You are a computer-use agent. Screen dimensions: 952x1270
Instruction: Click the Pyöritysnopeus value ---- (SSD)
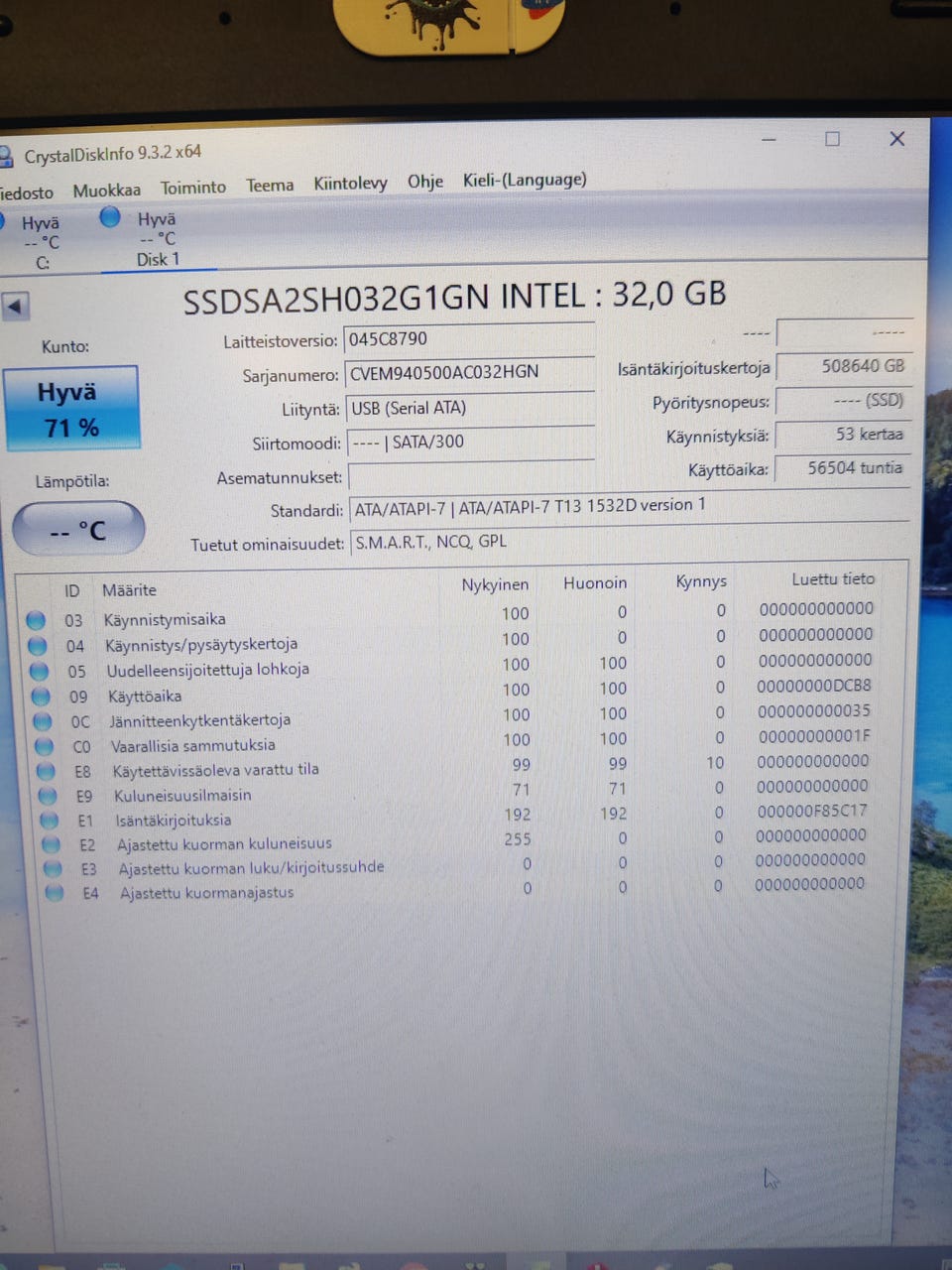(843, 401)
